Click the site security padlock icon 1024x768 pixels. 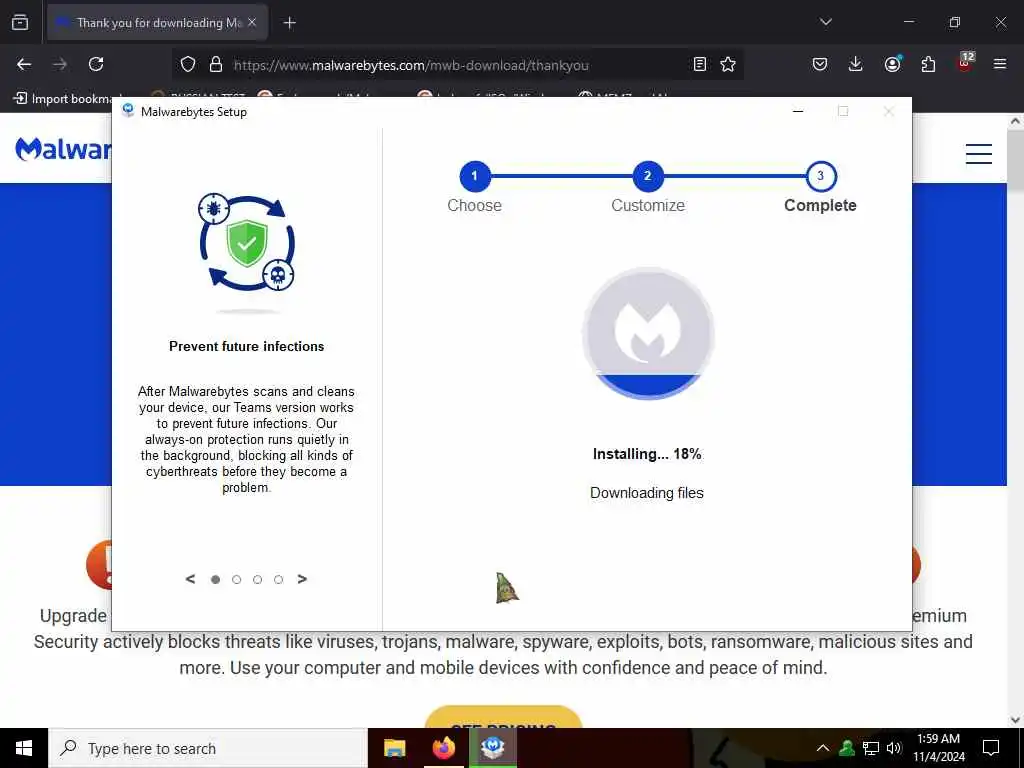(216, 64)
